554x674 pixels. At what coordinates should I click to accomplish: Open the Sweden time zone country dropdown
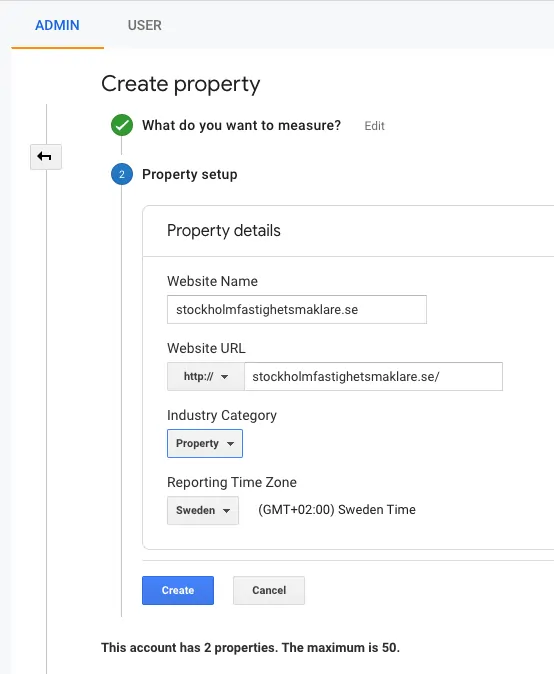(203, 510)
